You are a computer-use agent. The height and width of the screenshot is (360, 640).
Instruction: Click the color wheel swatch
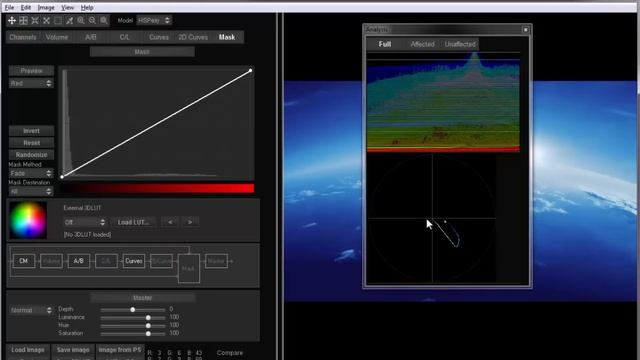(28, 220)
